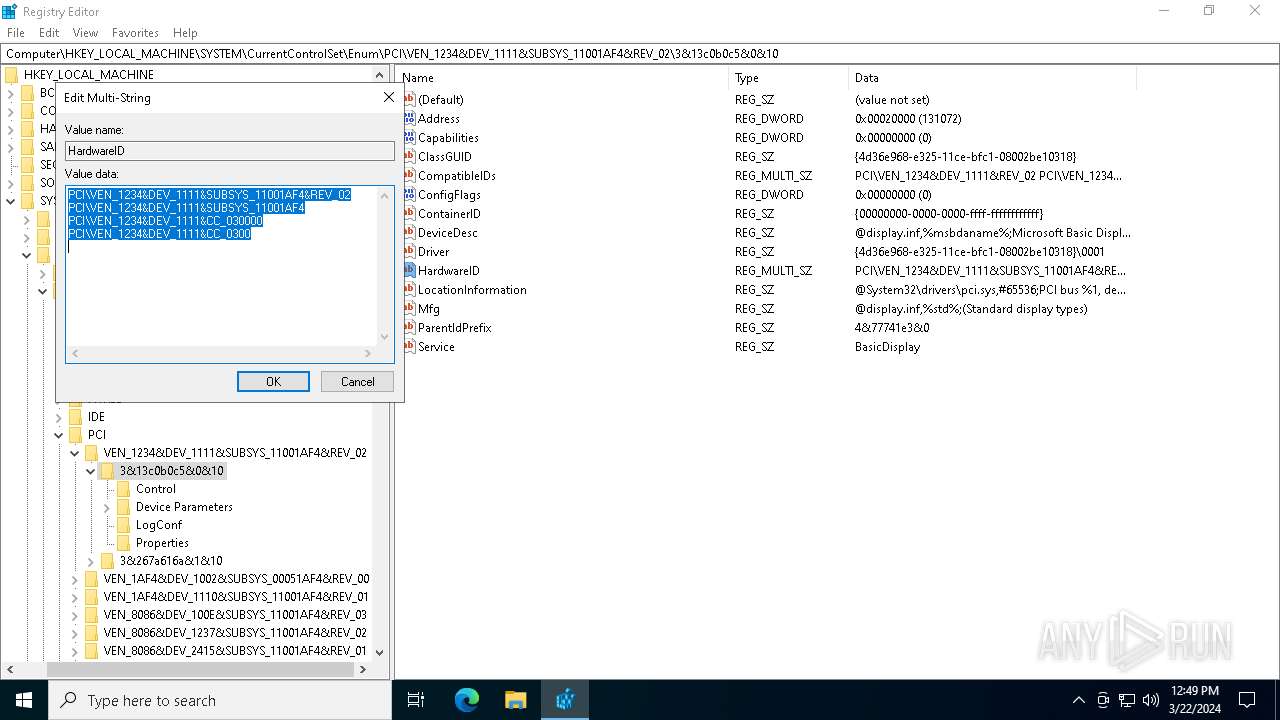Click the Driver value icon

[409, 251]
